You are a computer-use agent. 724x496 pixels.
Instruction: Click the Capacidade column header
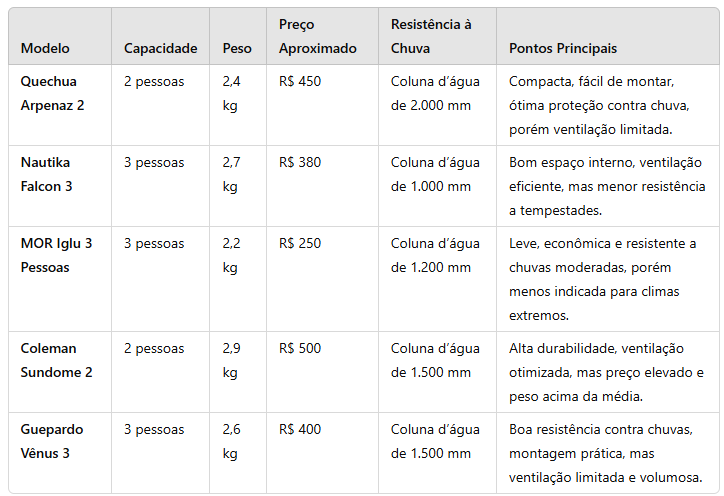tap(160, 48)
